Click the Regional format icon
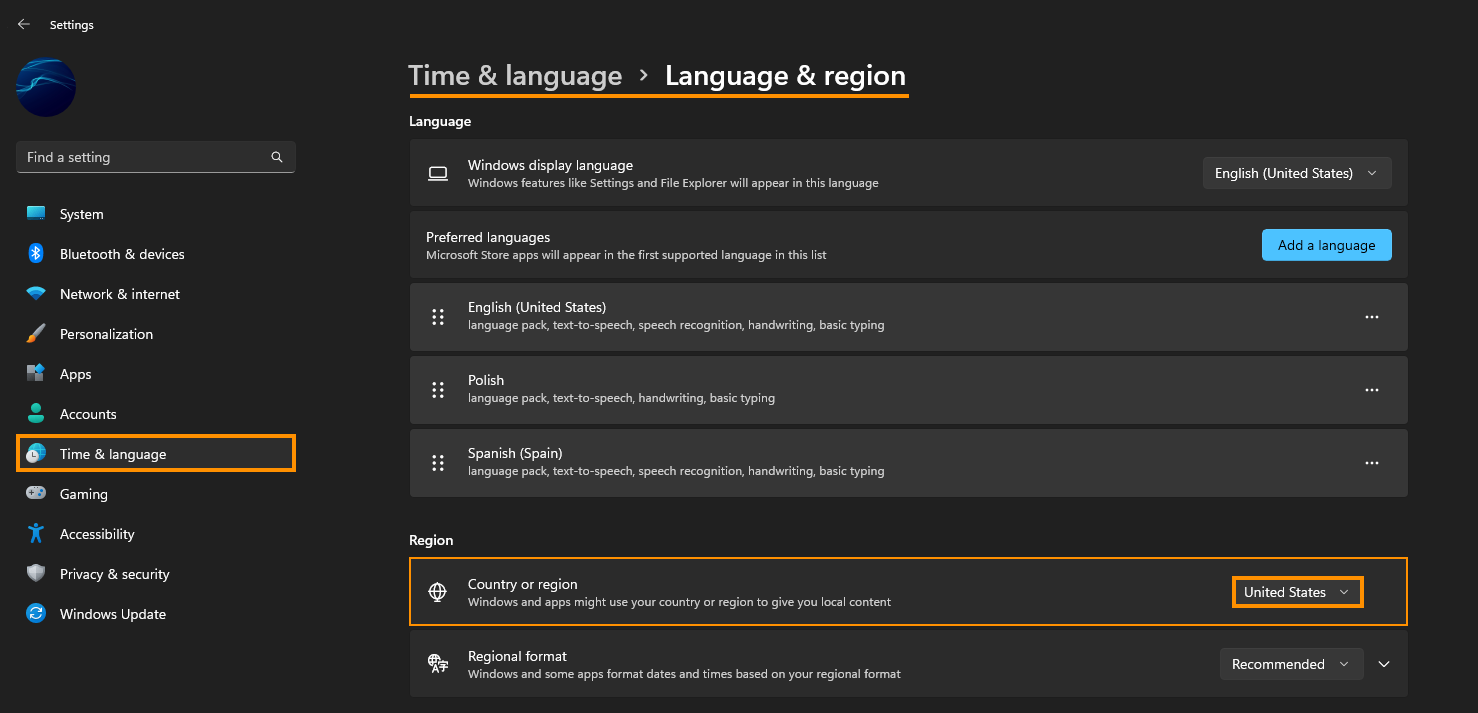 click(437, 663)
